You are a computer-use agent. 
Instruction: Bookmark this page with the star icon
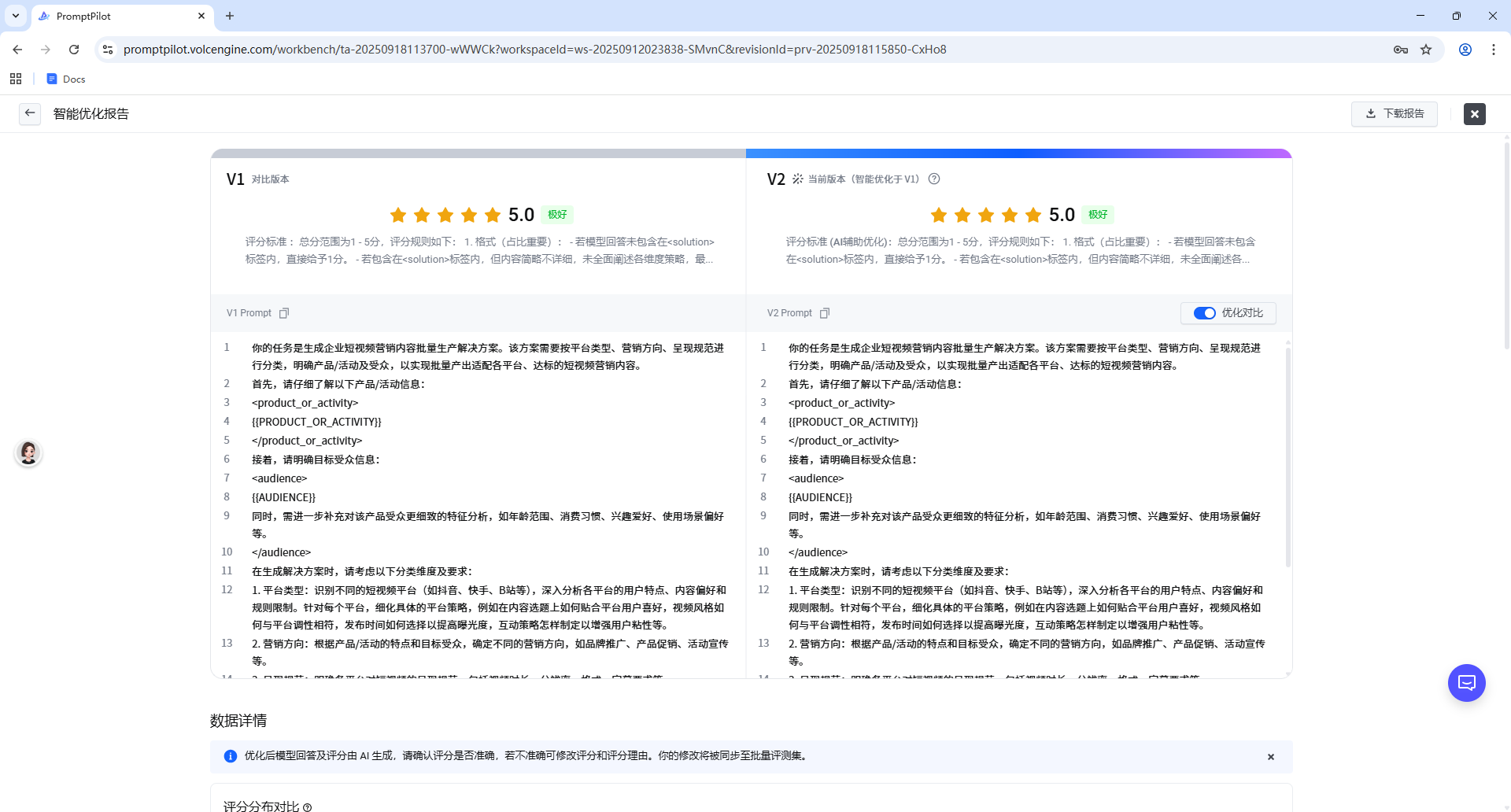pos(1426,50)
